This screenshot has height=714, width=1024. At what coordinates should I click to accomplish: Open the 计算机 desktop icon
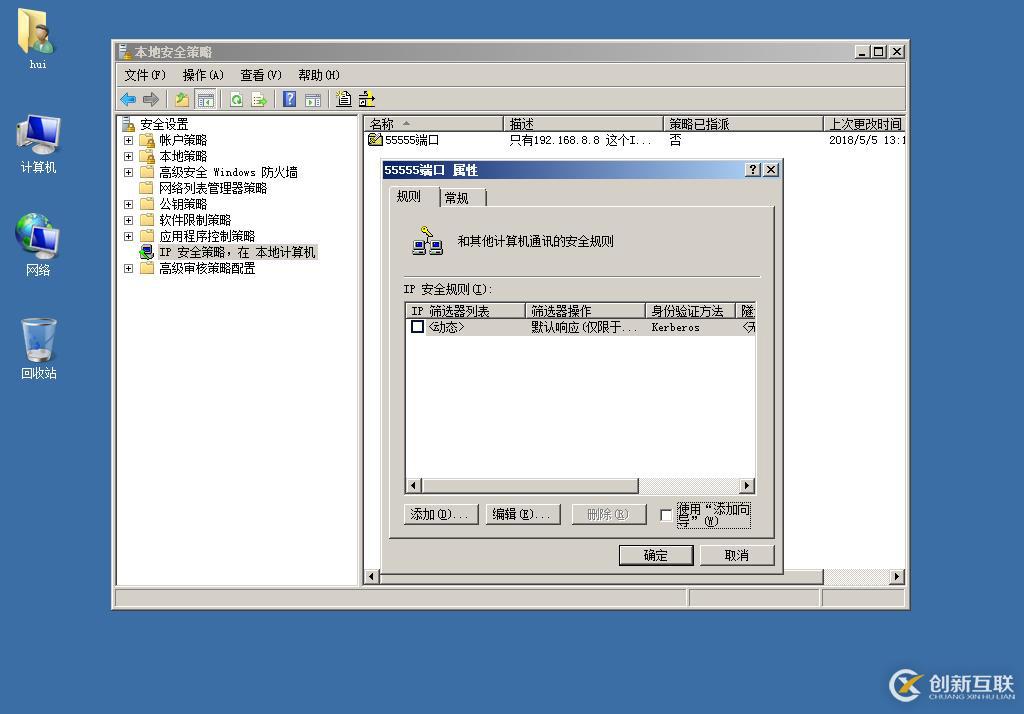coord(38,144)
